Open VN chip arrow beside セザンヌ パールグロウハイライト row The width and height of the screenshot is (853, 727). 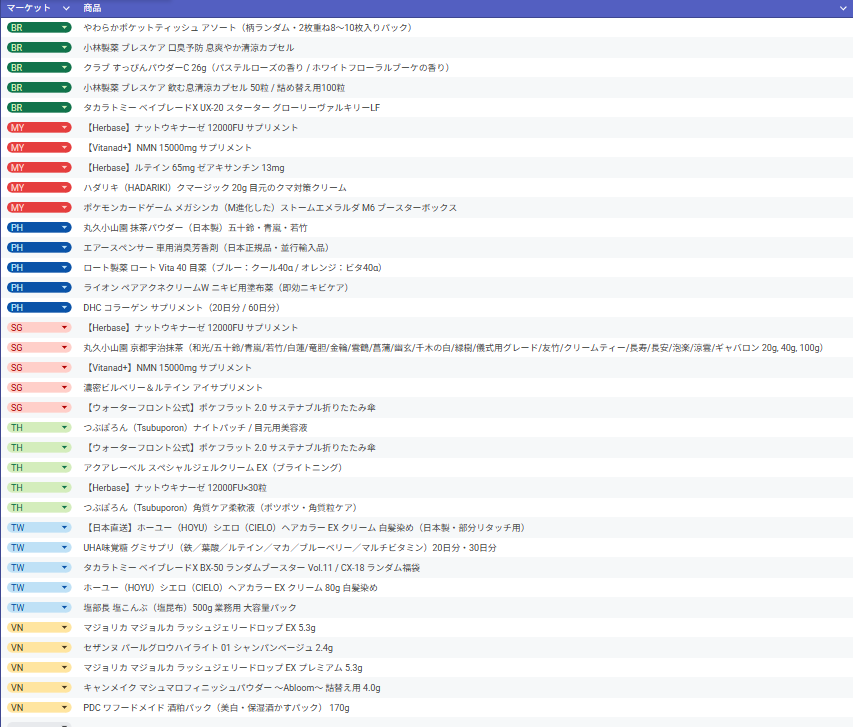pos(64,648)
